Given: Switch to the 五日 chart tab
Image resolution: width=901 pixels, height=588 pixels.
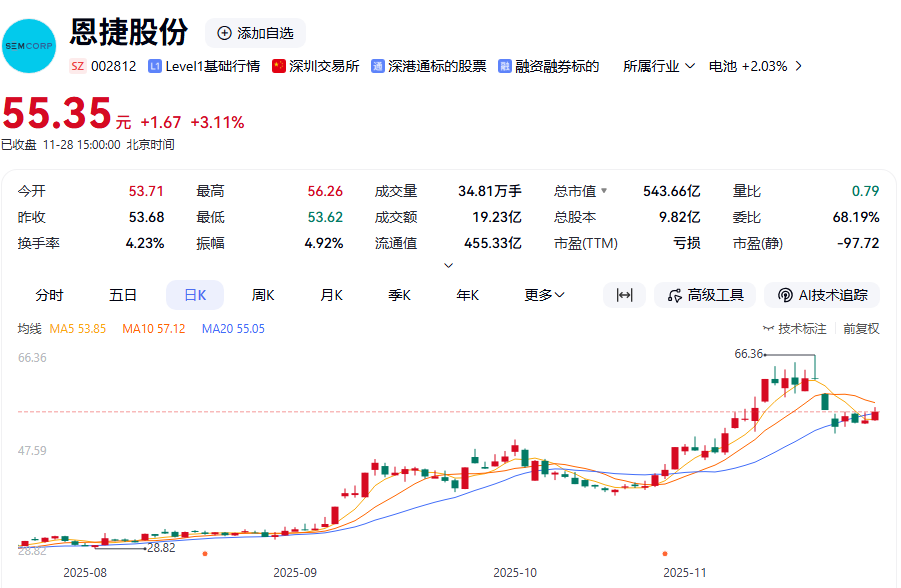Looking at the screenshot, I should pos(123,295).
